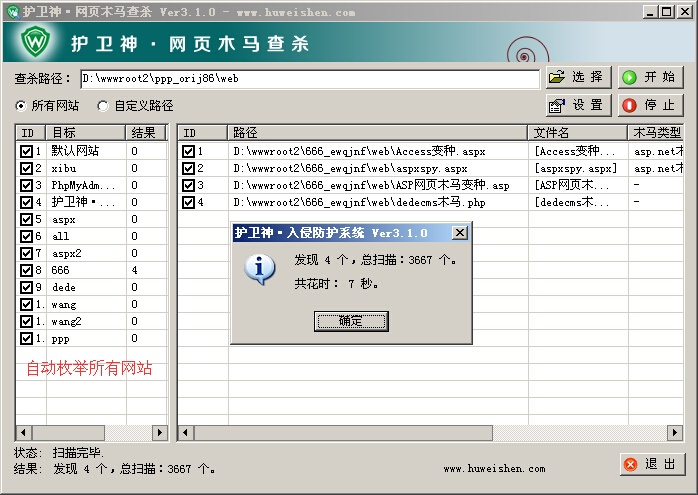This screenshot has height=495, width=698.
Task: Click the left arrow of results scrollbar
Action: click(186, 432)
